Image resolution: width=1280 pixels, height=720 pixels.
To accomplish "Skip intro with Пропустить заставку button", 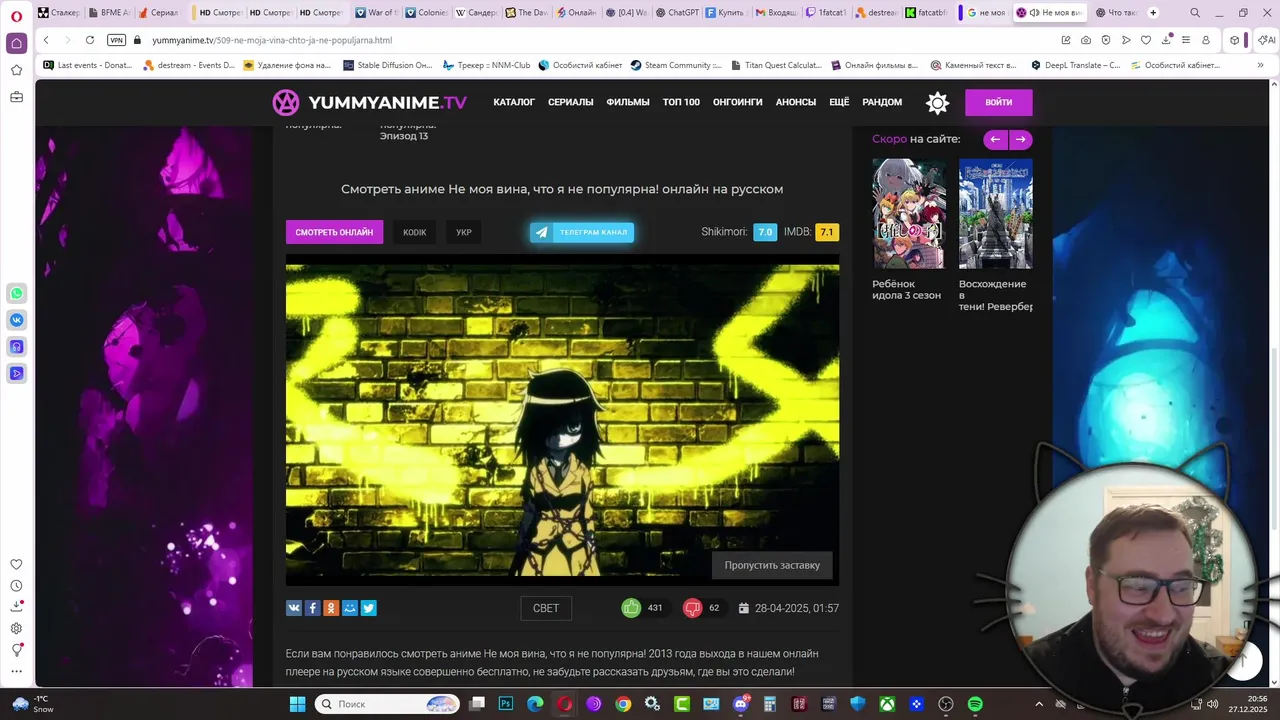I will 772,565.
